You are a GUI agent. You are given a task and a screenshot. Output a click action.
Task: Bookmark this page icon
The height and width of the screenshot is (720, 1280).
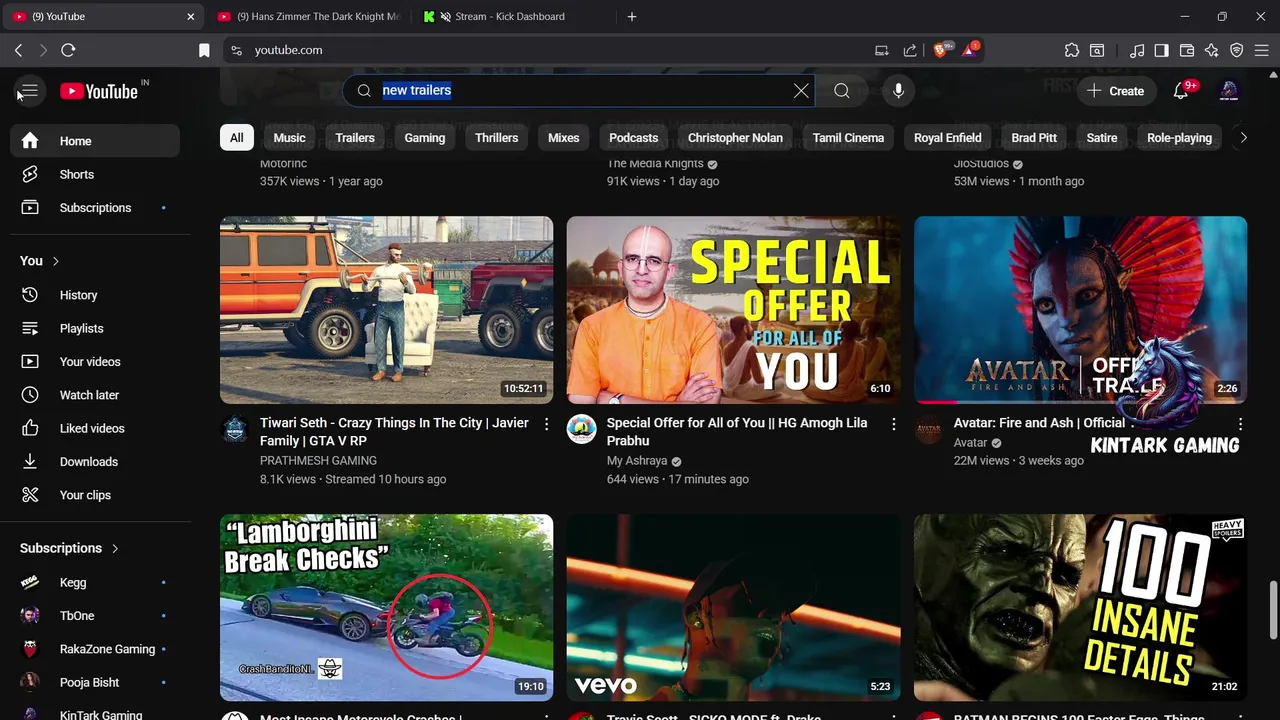point(204,50)
